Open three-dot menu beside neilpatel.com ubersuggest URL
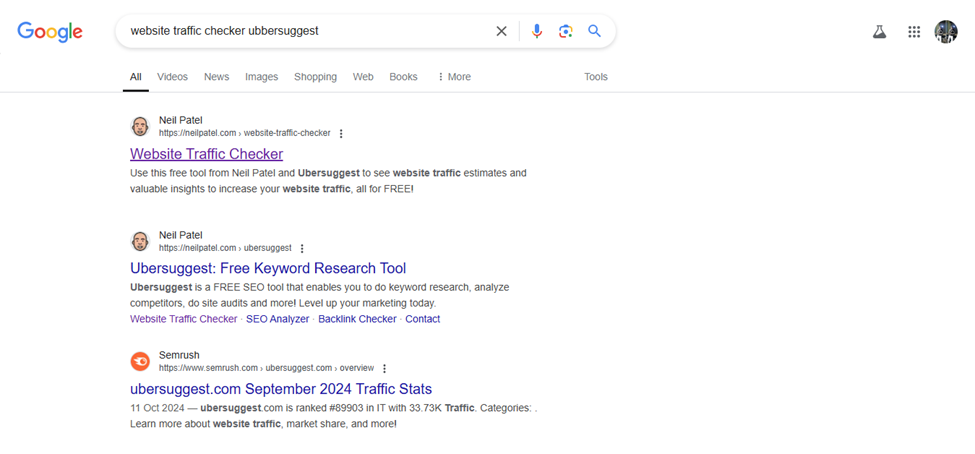Screen dimensions: 975x454 coord(302,248)
